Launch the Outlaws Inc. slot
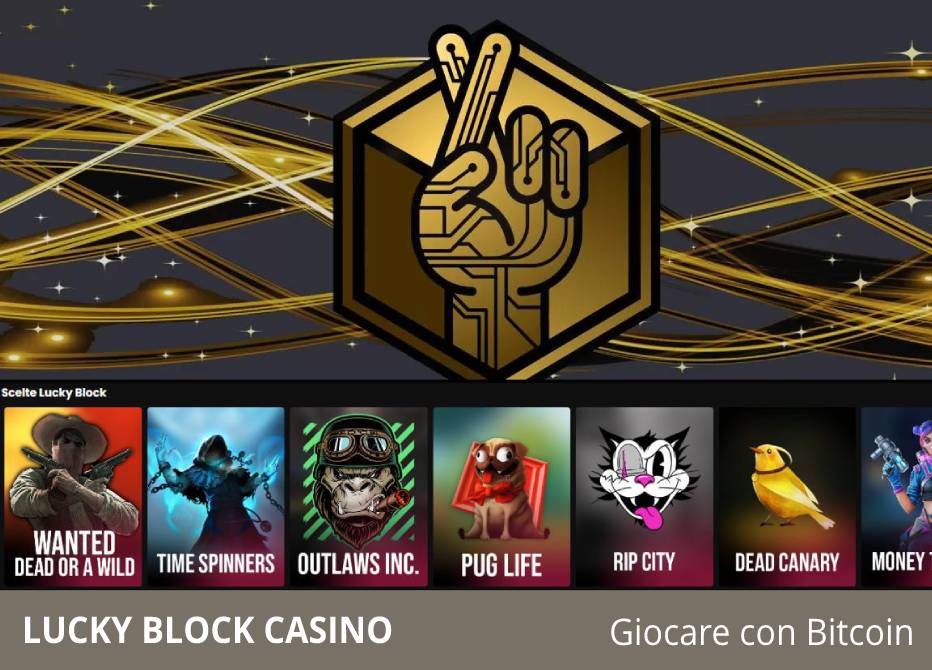This screenshot has width=932, height=670. point(358,496)
